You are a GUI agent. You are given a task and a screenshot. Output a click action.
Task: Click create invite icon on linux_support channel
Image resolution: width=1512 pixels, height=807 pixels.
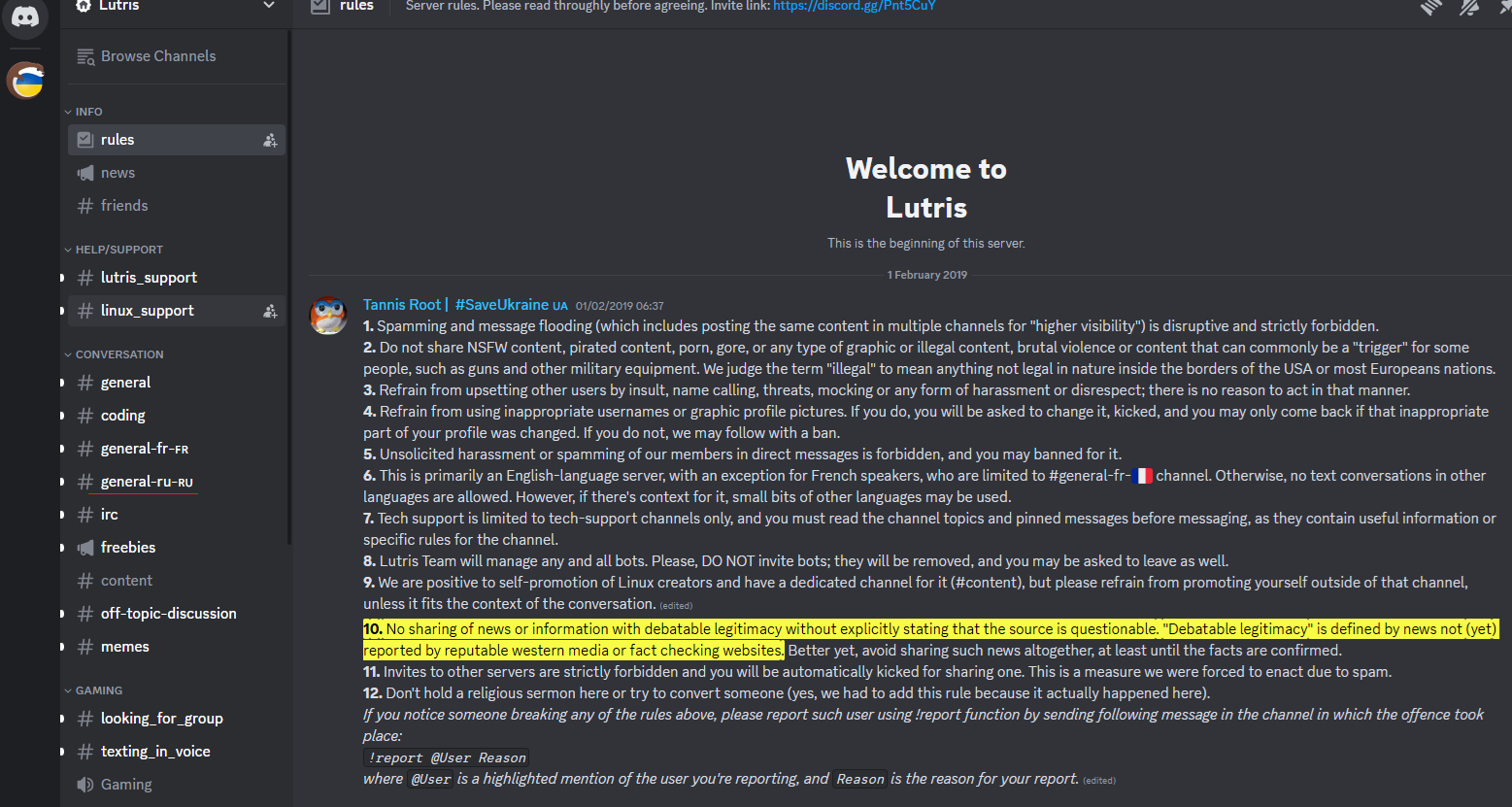pyautogui.click(x=270, y=311)
